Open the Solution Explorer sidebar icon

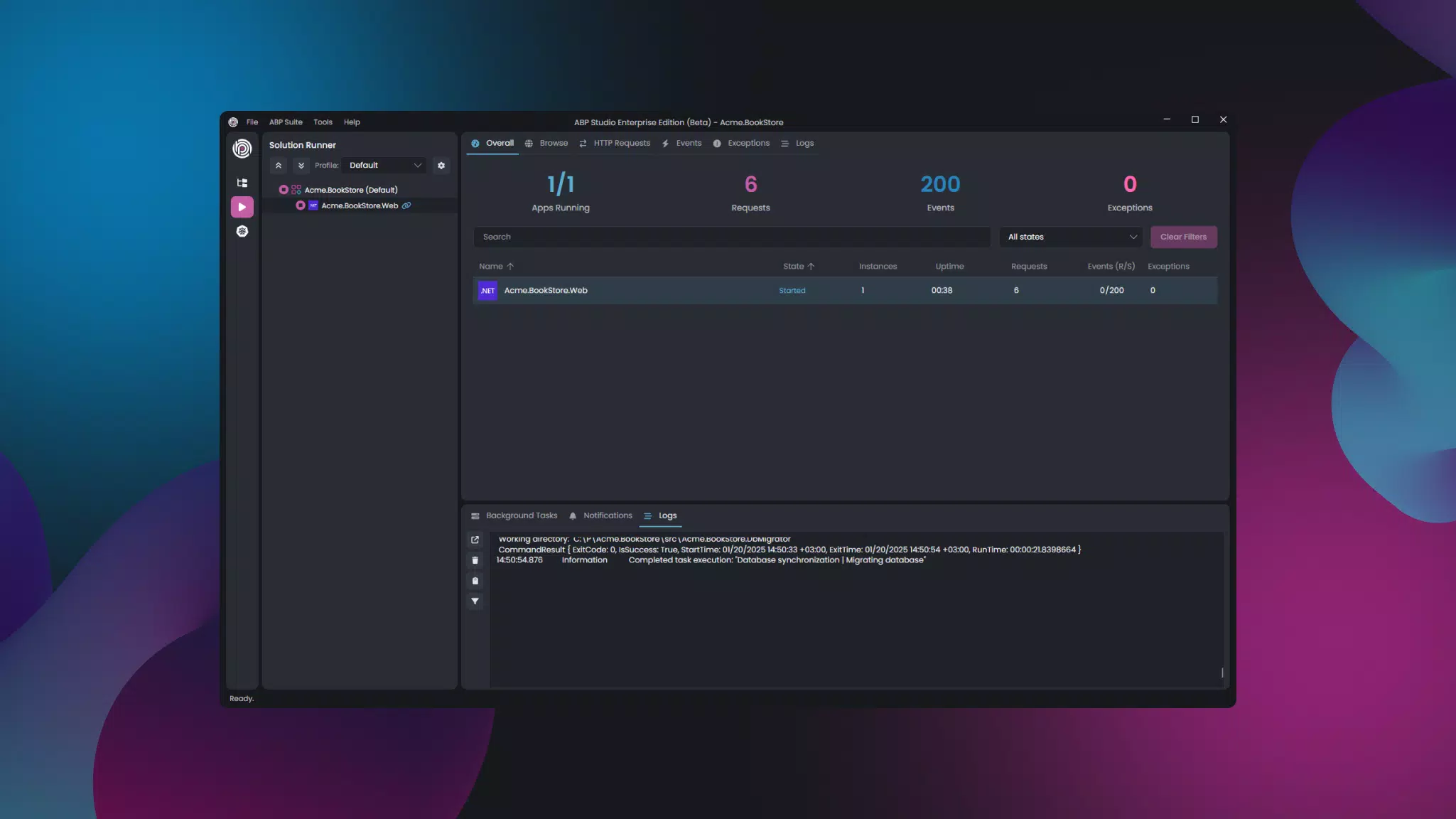[242, 183]
